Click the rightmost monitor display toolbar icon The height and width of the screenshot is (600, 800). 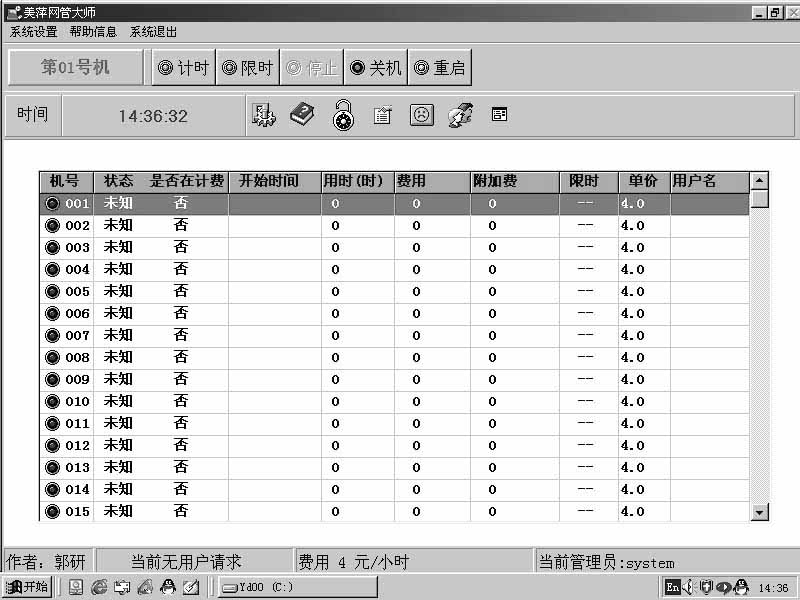[x=498, y=114]
